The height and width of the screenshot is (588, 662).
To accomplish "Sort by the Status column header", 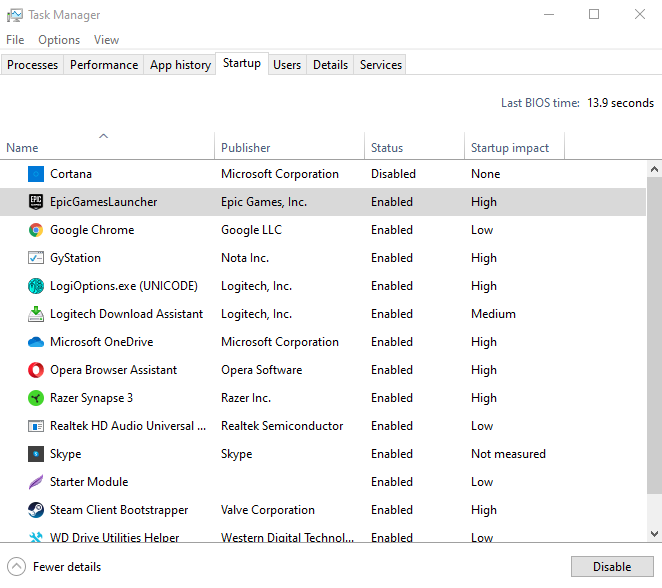I will tap(415, 146).
